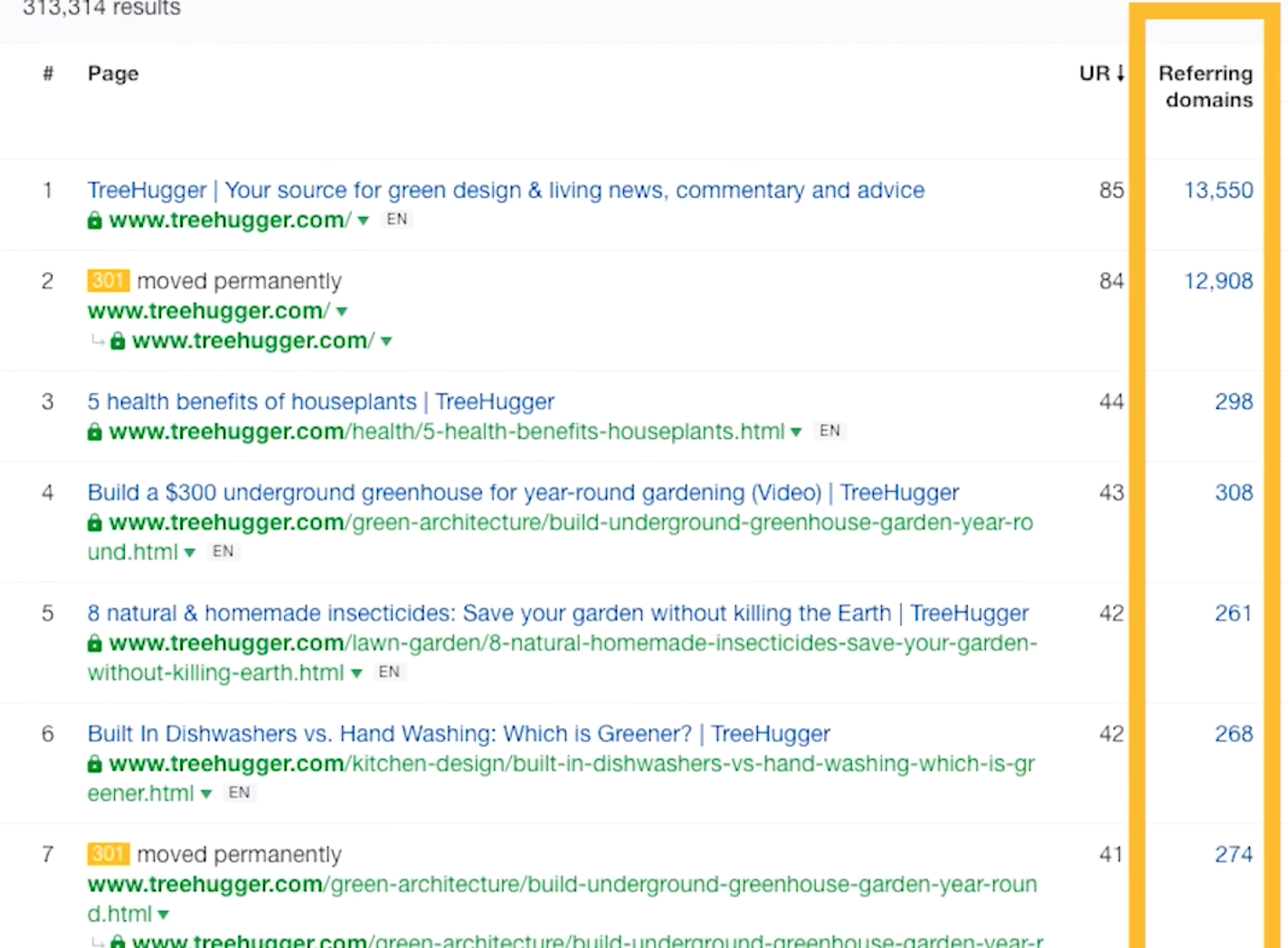Expand dropdown after 'eener.html' in row 6

coord(206,794)
